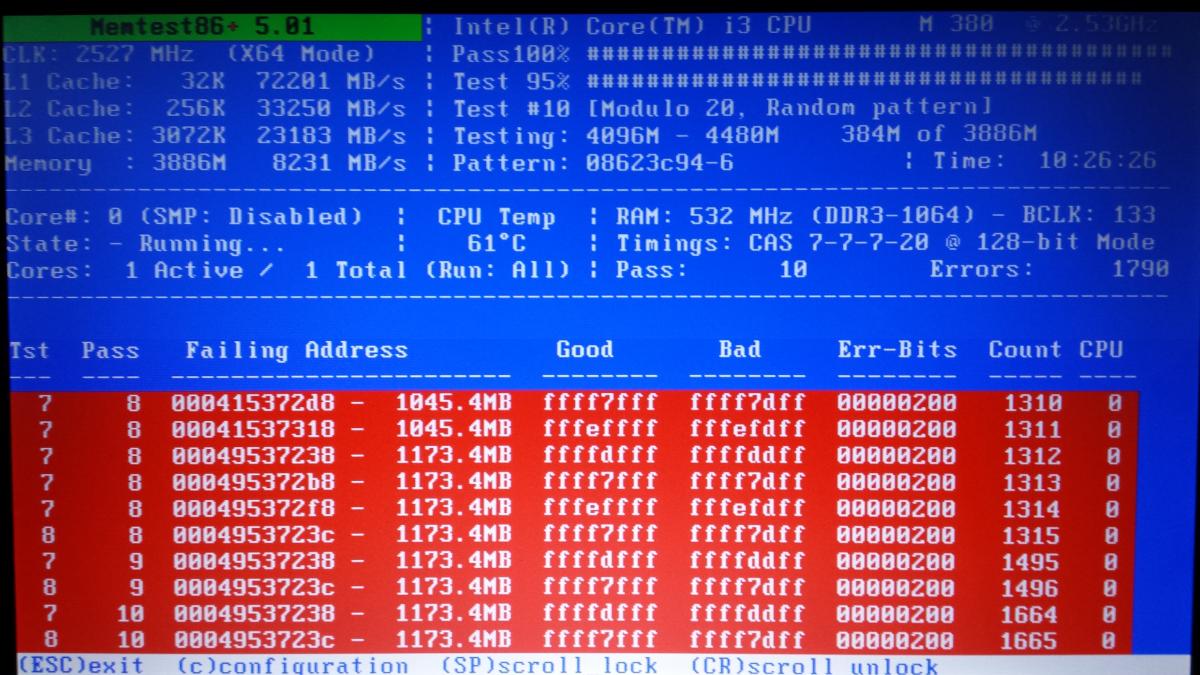Click error count value 1312
The height and width of the screenshot is (675, 1200).
pyautogui.click(x=1031, y=456)
